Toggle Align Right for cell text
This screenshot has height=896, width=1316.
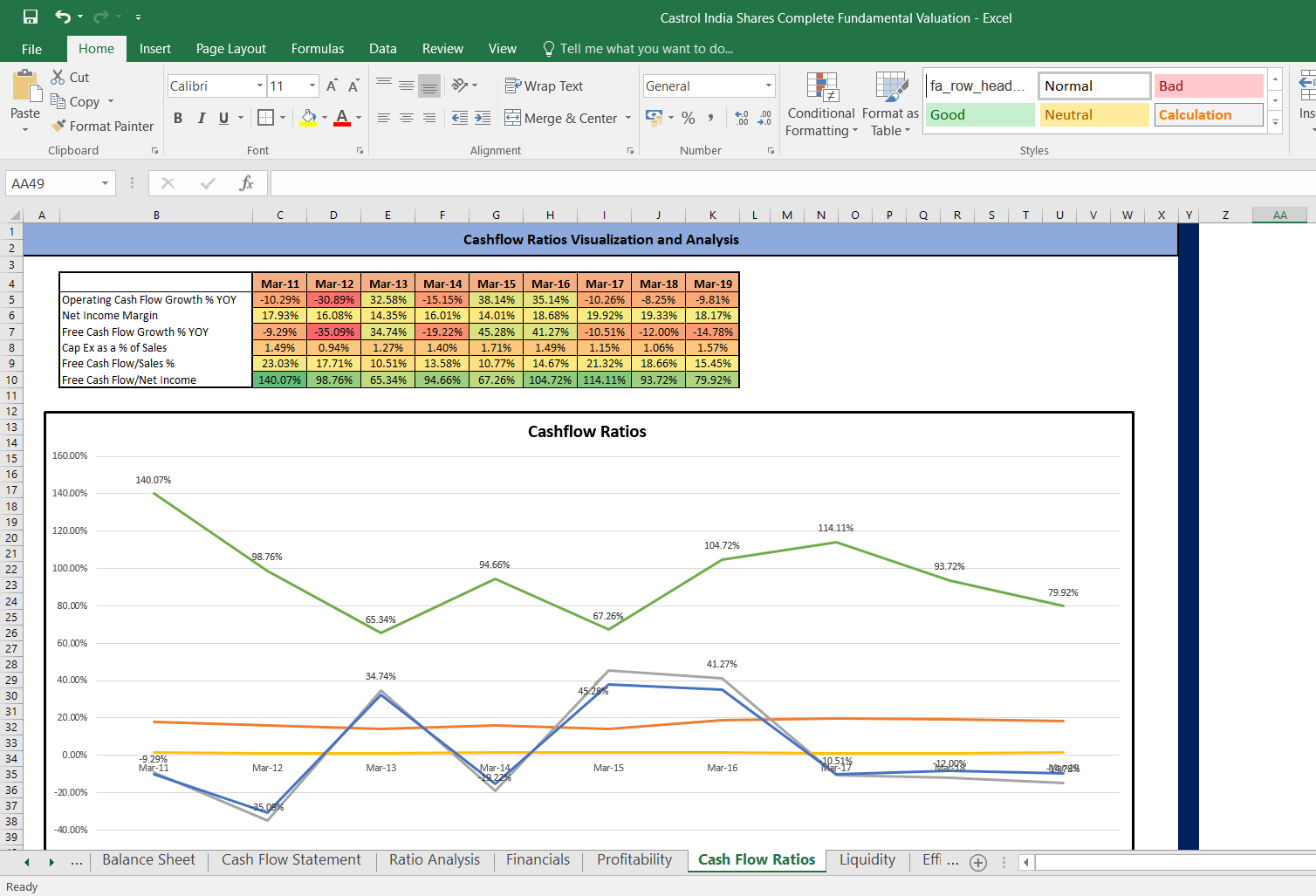(429, 118)
